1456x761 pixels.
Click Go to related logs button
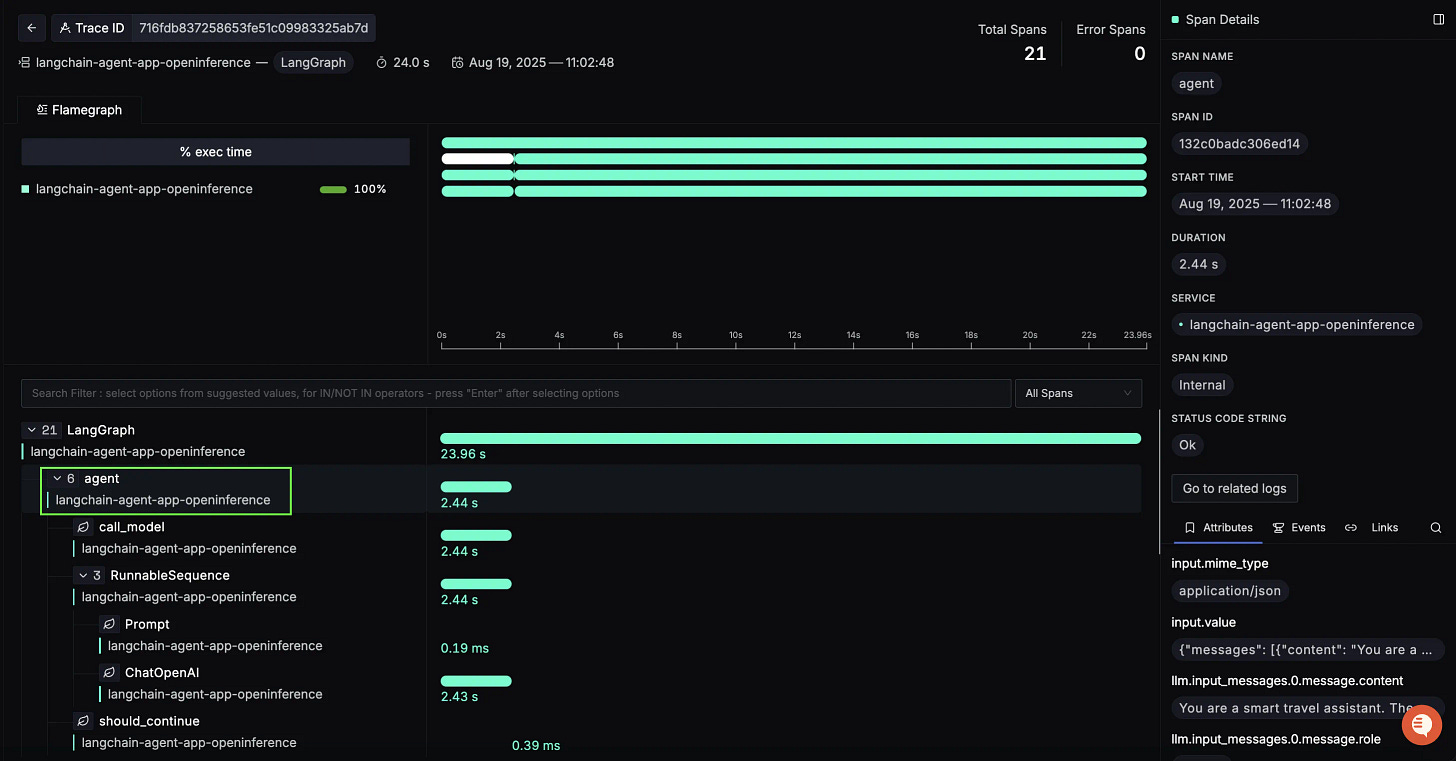(1235, 488)
